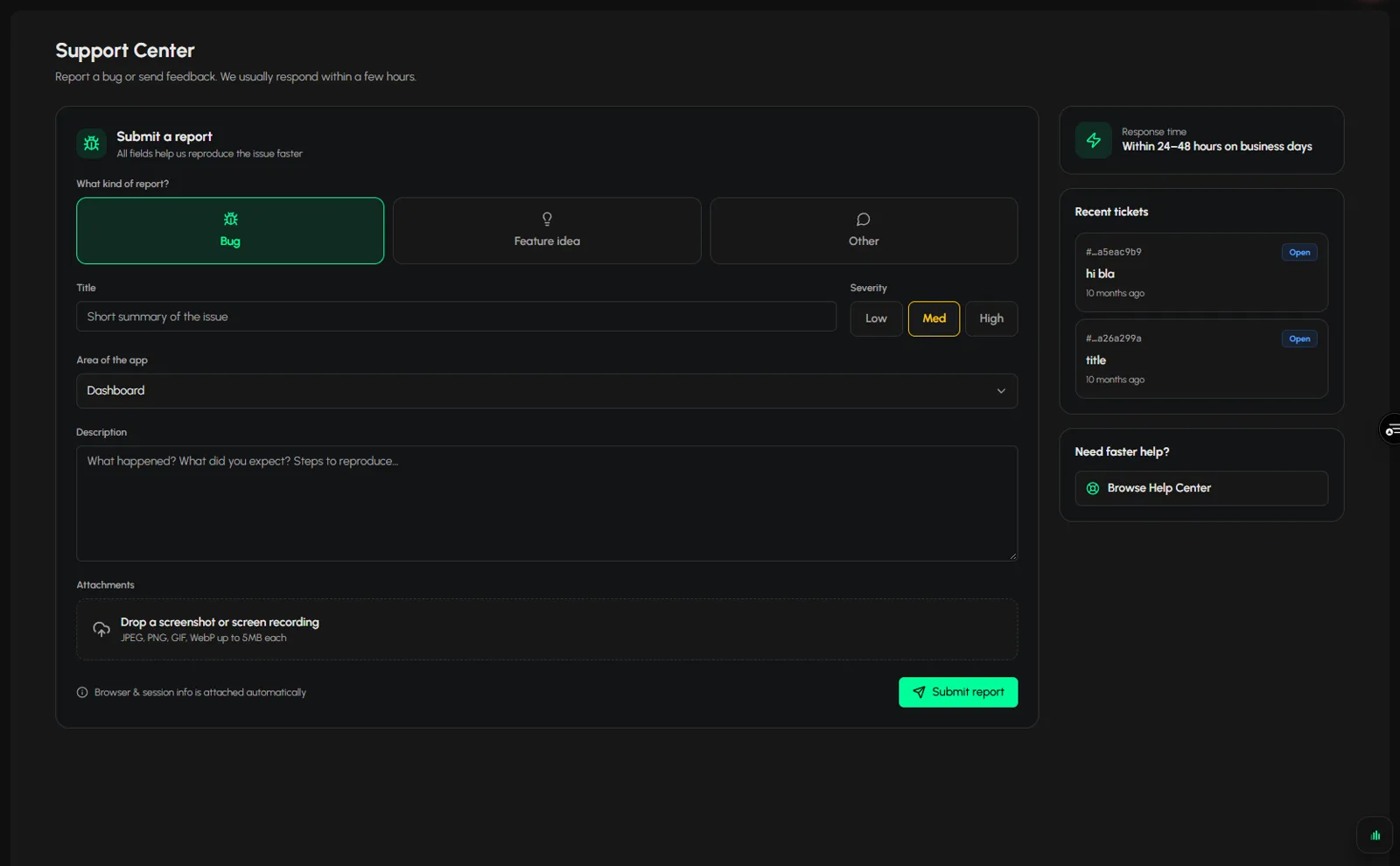The image size is (1400, 866).
Task: Click the speech bubble icon in Other
Action: (x=864, y=219)
